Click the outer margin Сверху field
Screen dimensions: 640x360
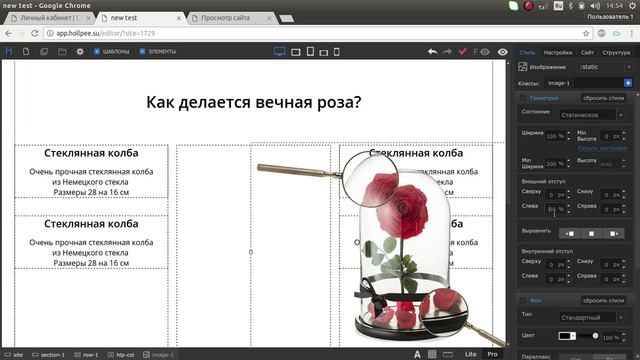555,195
